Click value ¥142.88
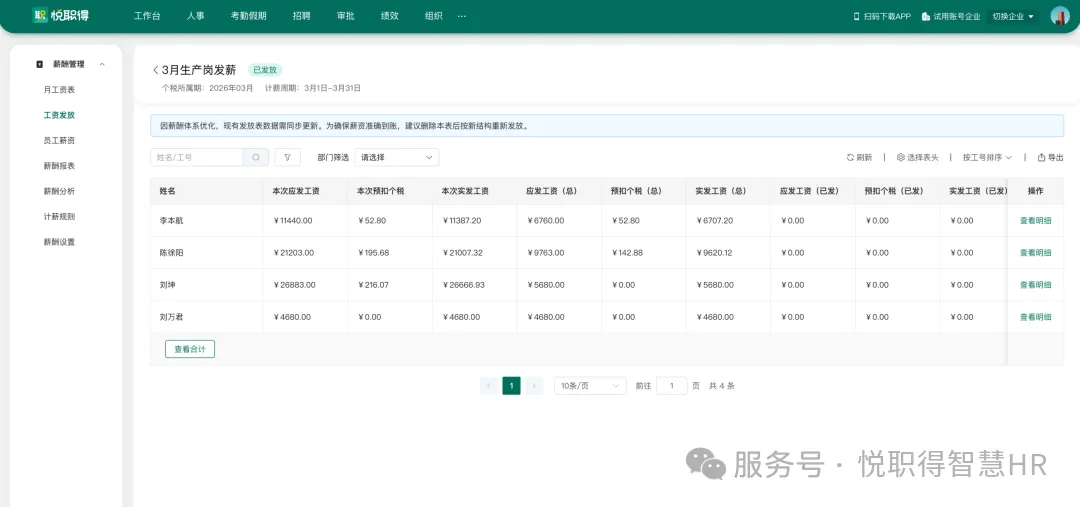 627,253
